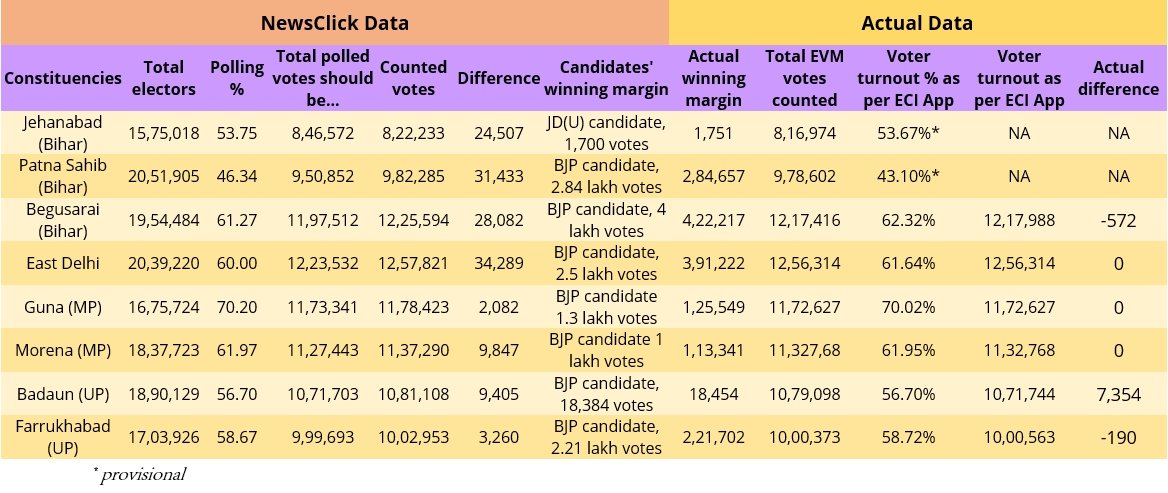This screenshot has width=1168, height=493.
Task: Select the Morena (MP) constituency cell
Action: click(63, 349)
